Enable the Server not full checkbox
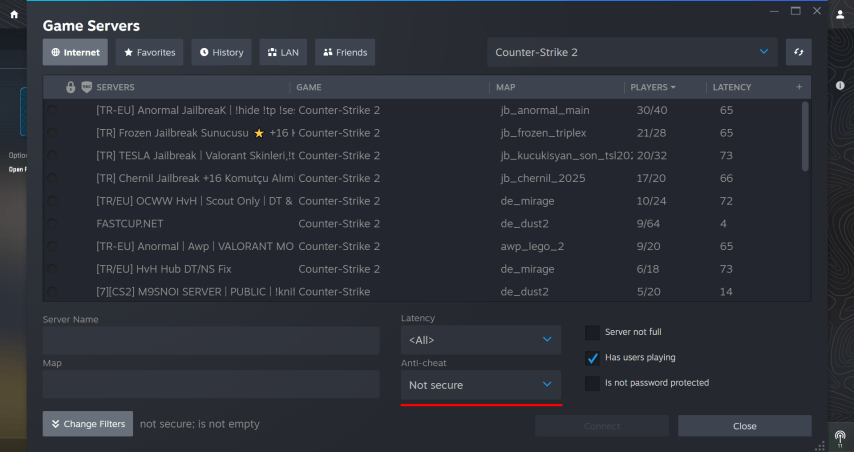 click(592, 332)
